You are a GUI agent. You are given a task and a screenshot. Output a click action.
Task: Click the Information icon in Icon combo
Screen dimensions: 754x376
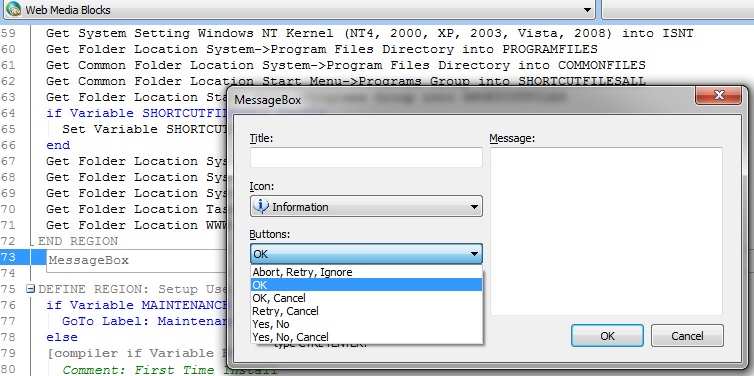tap(260, 207)
